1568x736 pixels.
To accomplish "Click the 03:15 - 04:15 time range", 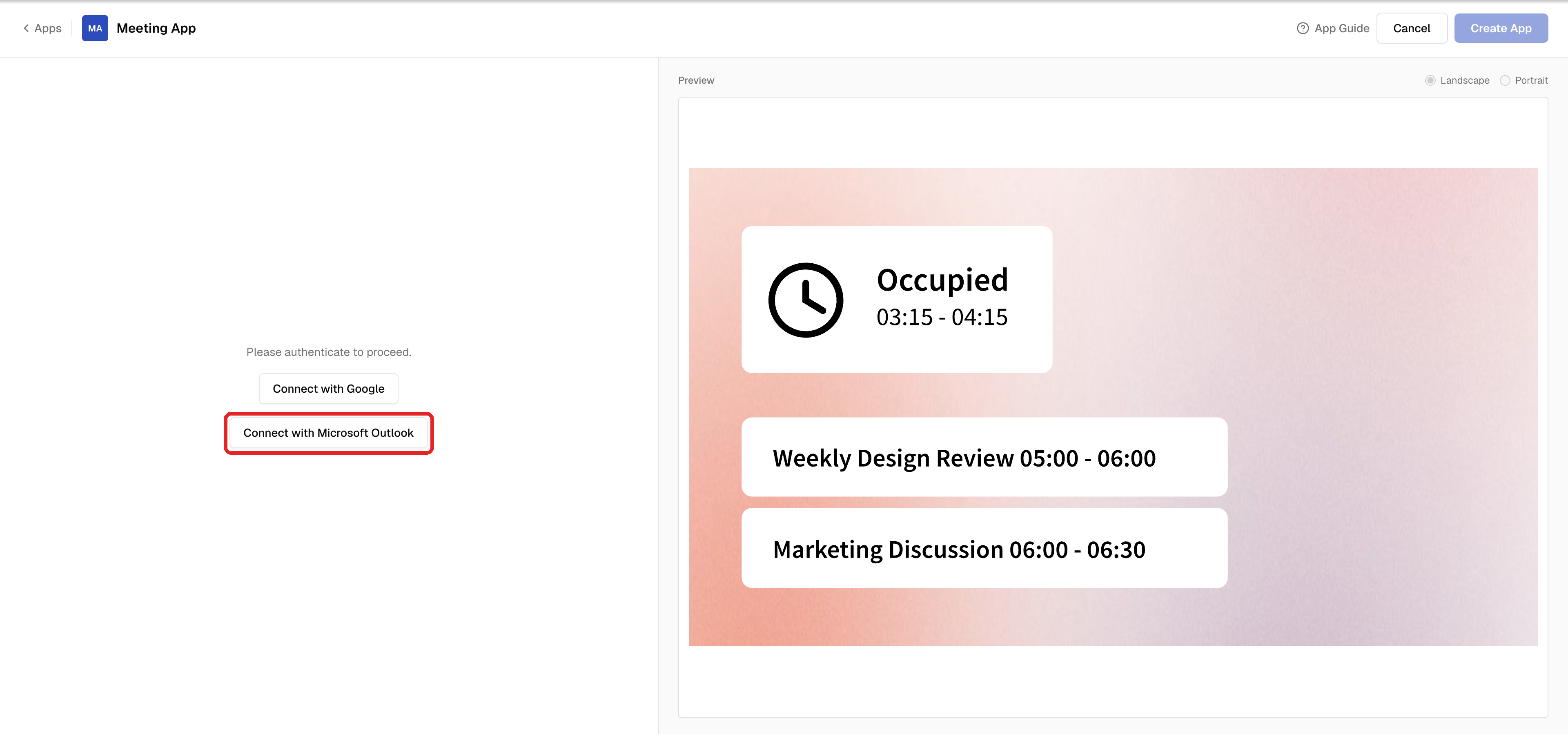I will point(942,318).
